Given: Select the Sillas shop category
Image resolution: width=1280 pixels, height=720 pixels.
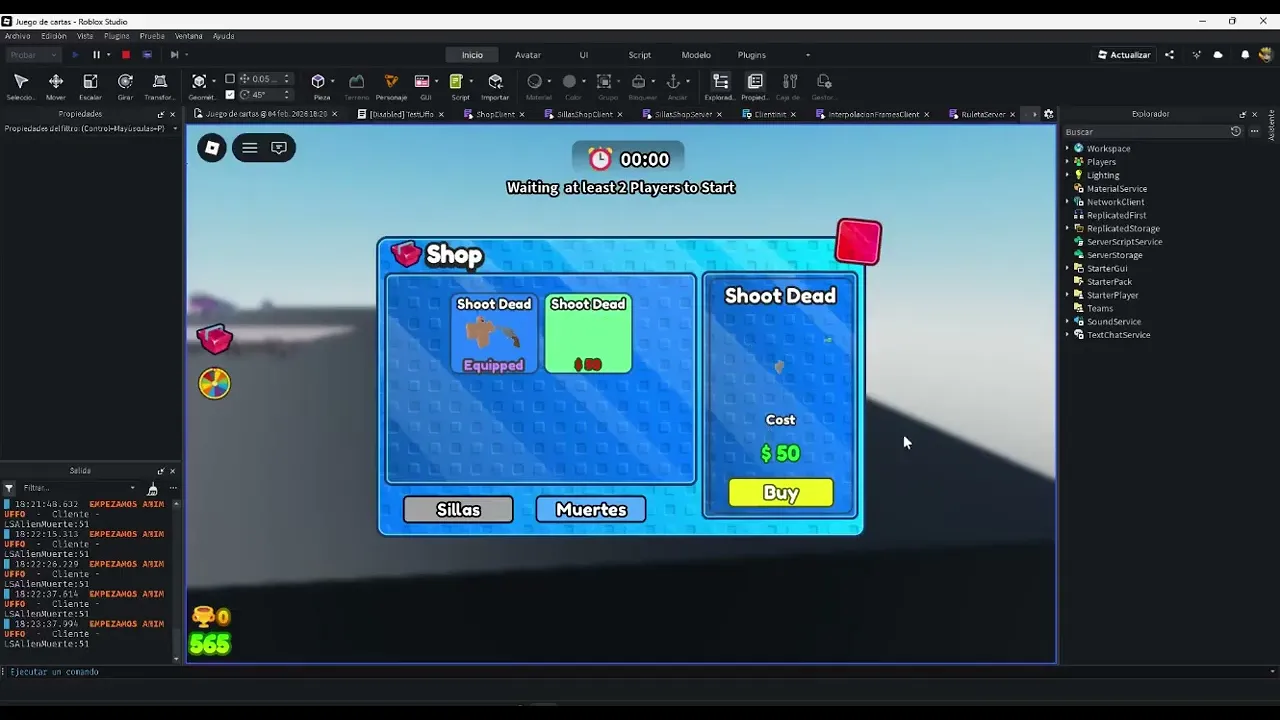Looking at the screenshot, I should pos(458,510).
